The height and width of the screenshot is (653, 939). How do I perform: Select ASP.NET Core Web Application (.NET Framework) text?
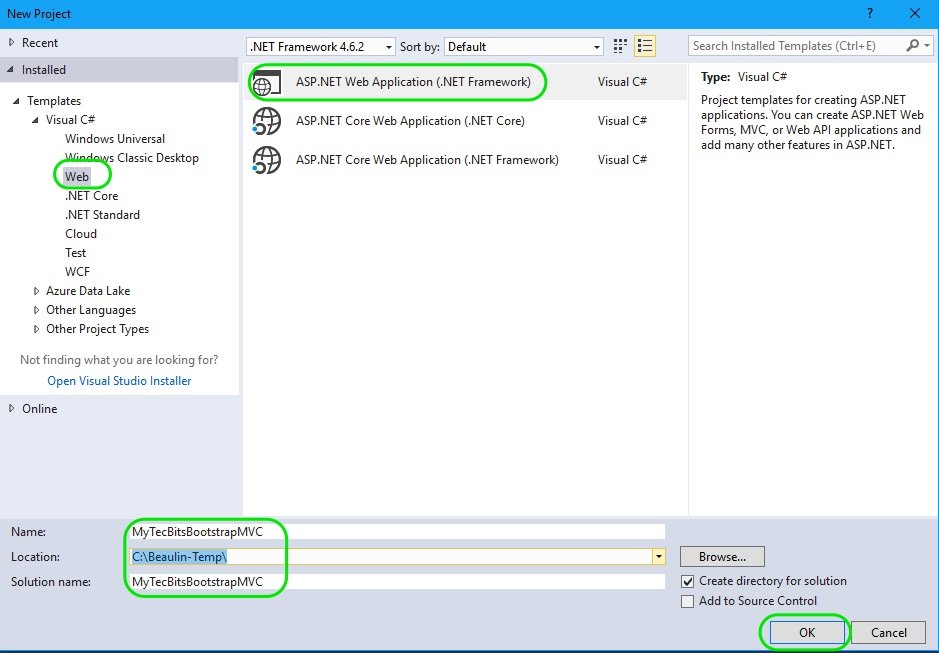tap(427, 160)
